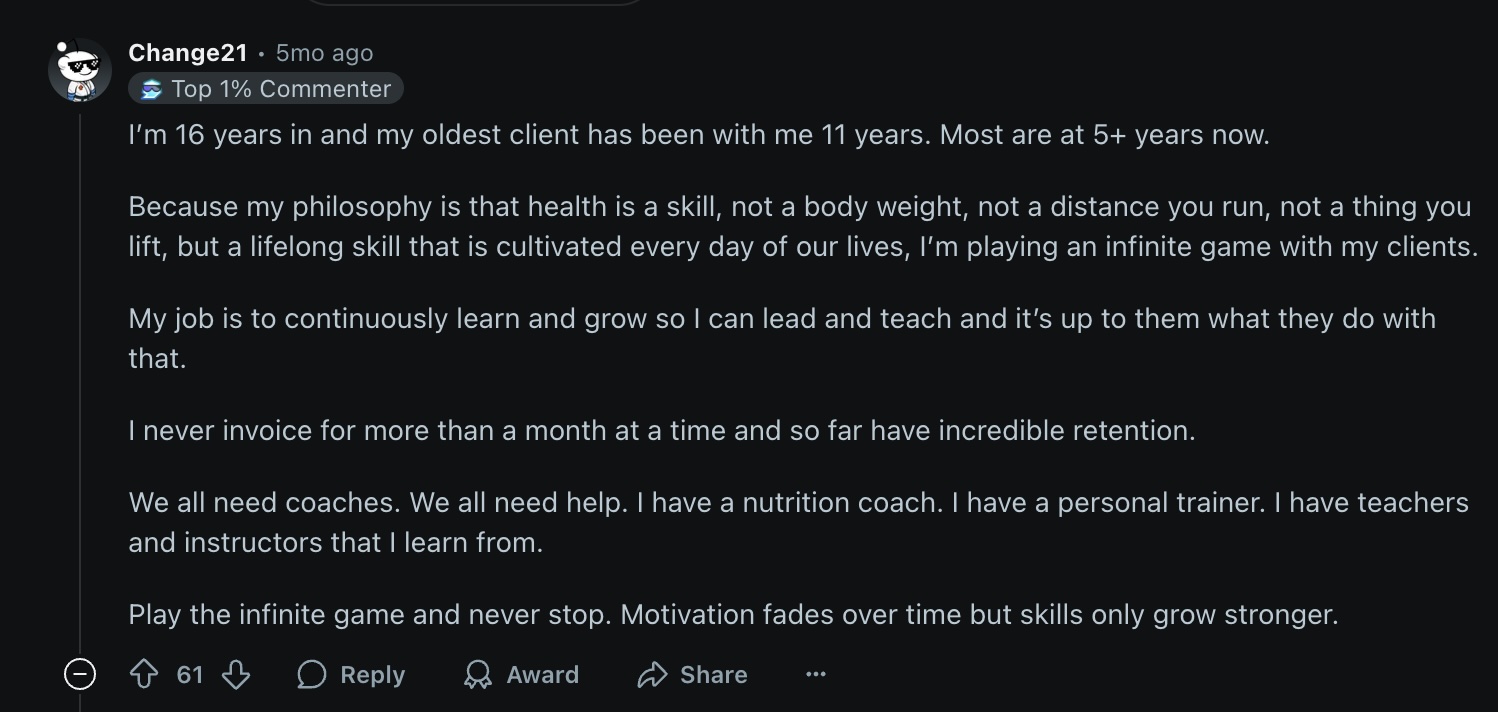Click the speech bubble reply icon
This screenshot has height=712, width=1498.
pyautogui.click(x=312, y=675)
